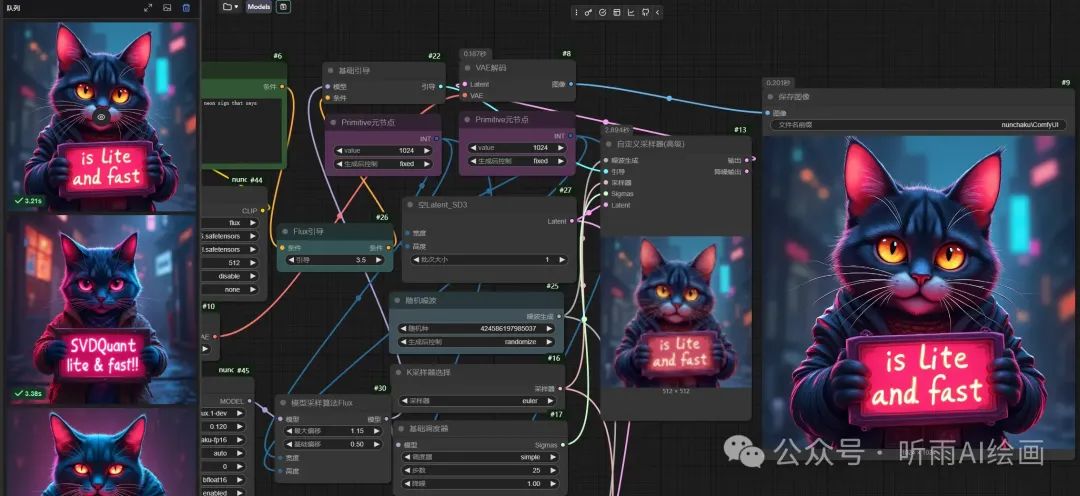Collapse the 随机噪波 node title dot
The height and width of the screenshot is (496, 1080).
(x=398, y=301)
